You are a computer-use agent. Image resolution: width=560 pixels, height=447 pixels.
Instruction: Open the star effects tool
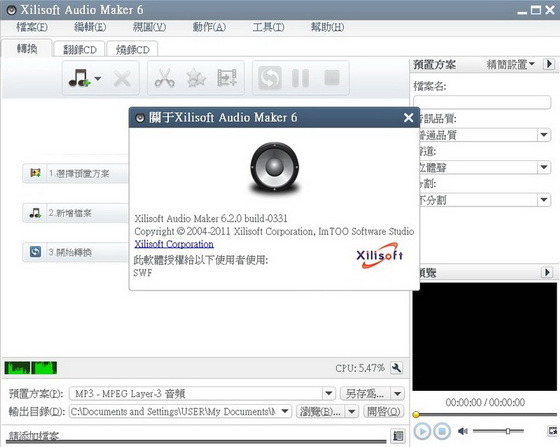[196, 78]
